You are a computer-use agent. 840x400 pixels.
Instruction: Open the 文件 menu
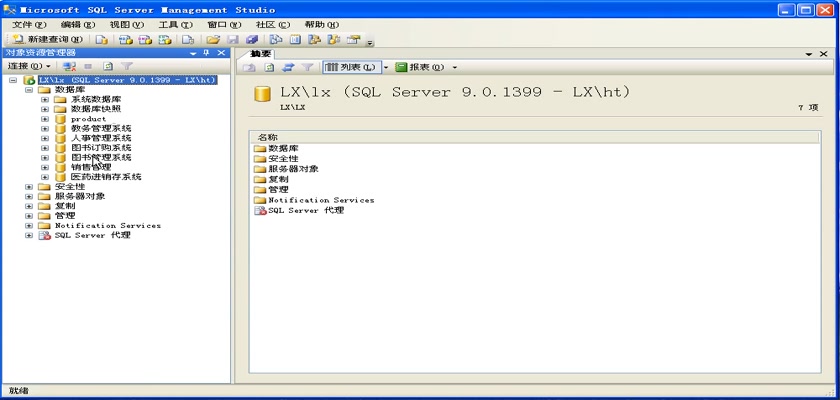tap(29, 25)
